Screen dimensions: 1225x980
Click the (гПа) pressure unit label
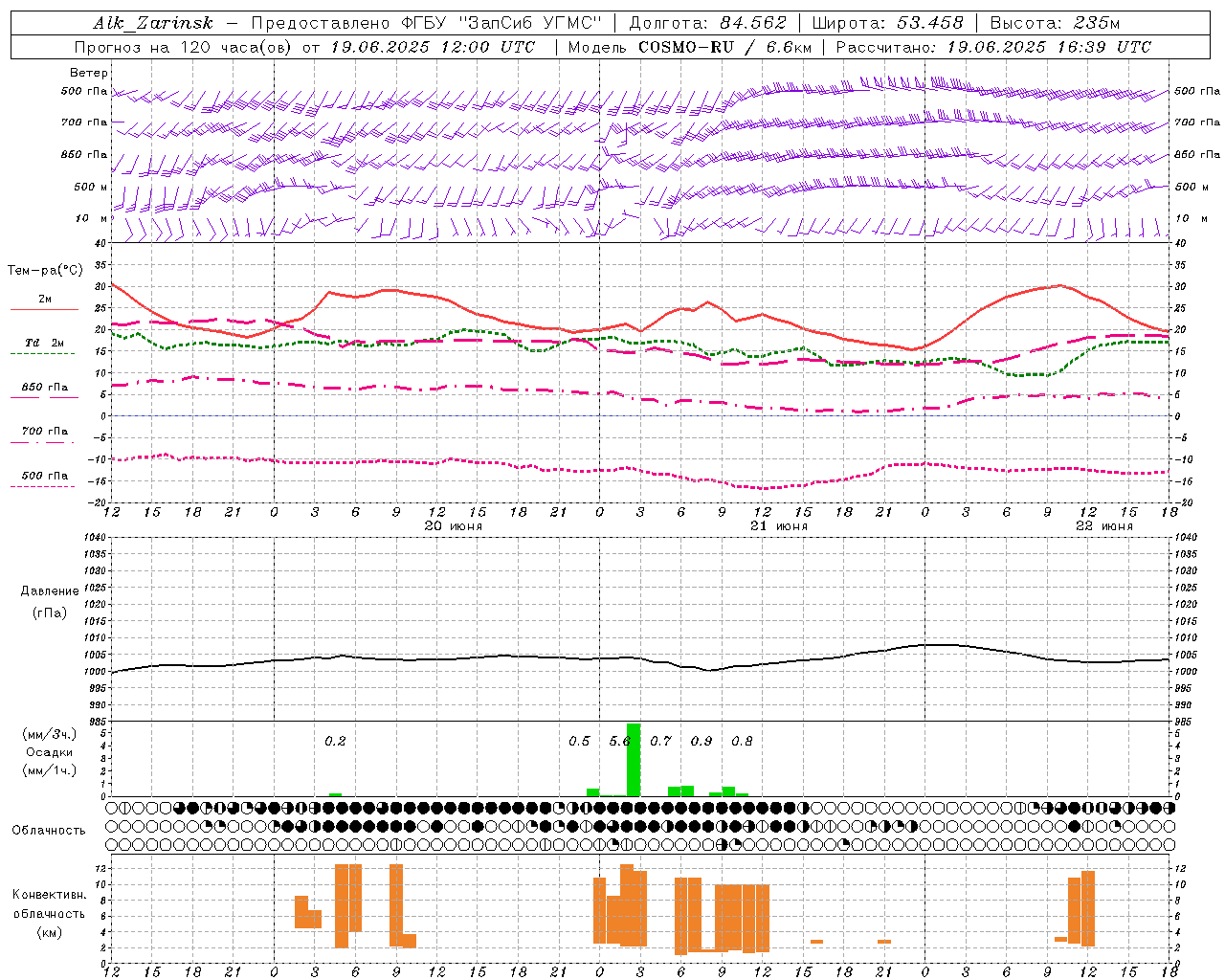pyautogui.click(x=49, y=613)
